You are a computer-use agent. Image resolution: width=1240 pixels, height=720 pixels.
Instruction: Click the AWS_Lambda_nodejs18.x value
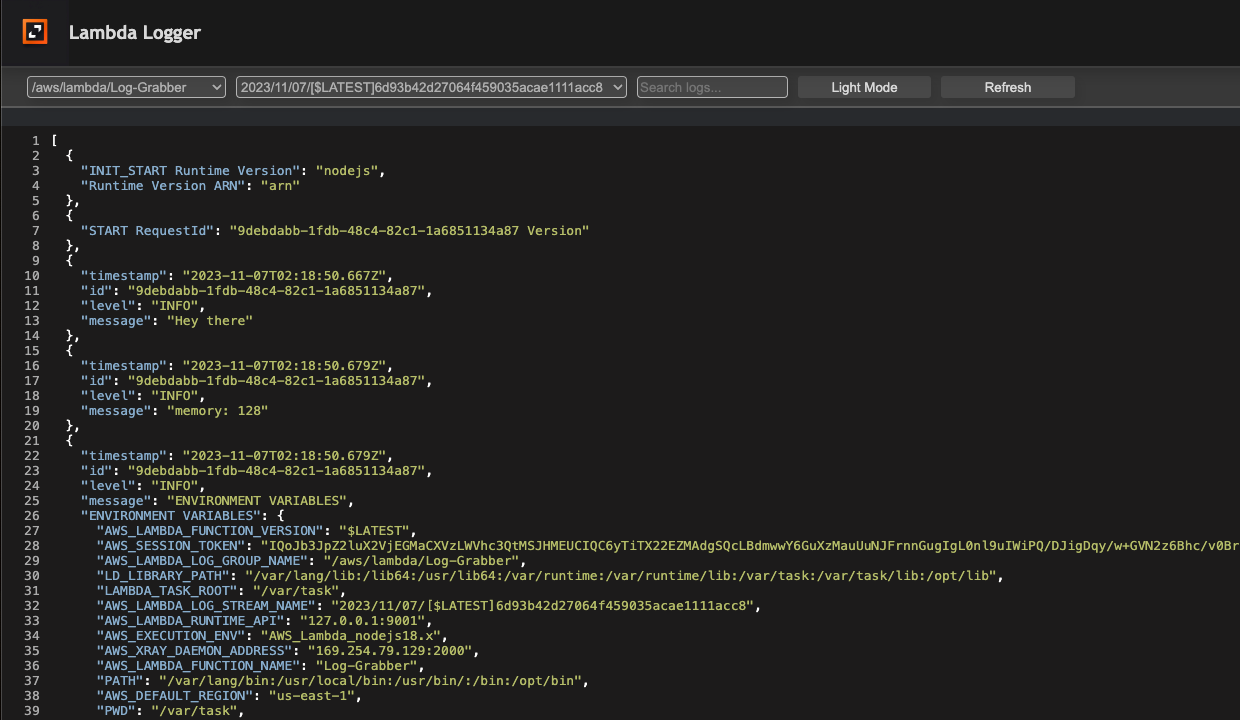352,635
